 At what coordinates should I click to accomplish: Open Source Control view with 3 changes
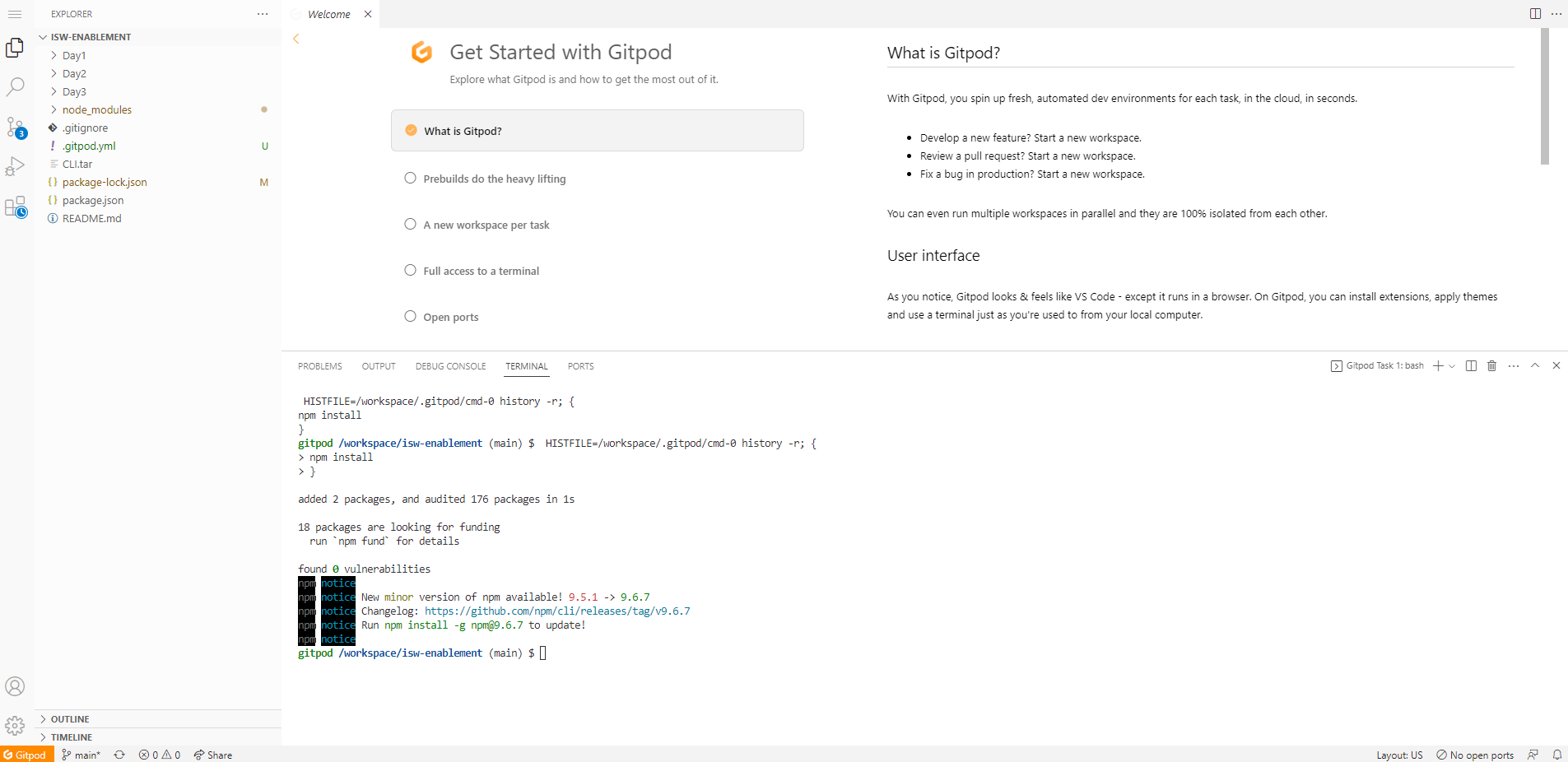coord(15,127)
